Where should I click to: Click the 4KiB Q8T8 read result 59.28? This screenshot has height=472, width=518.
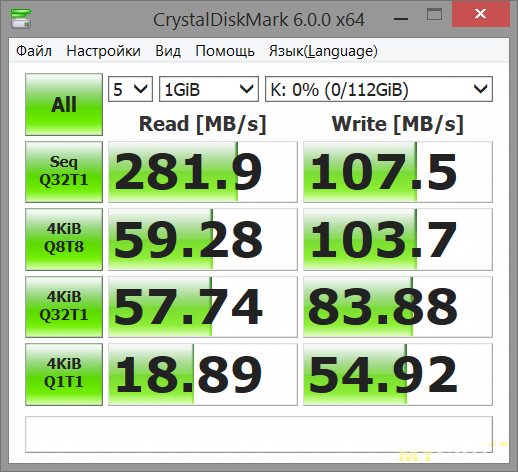(203, 239)
